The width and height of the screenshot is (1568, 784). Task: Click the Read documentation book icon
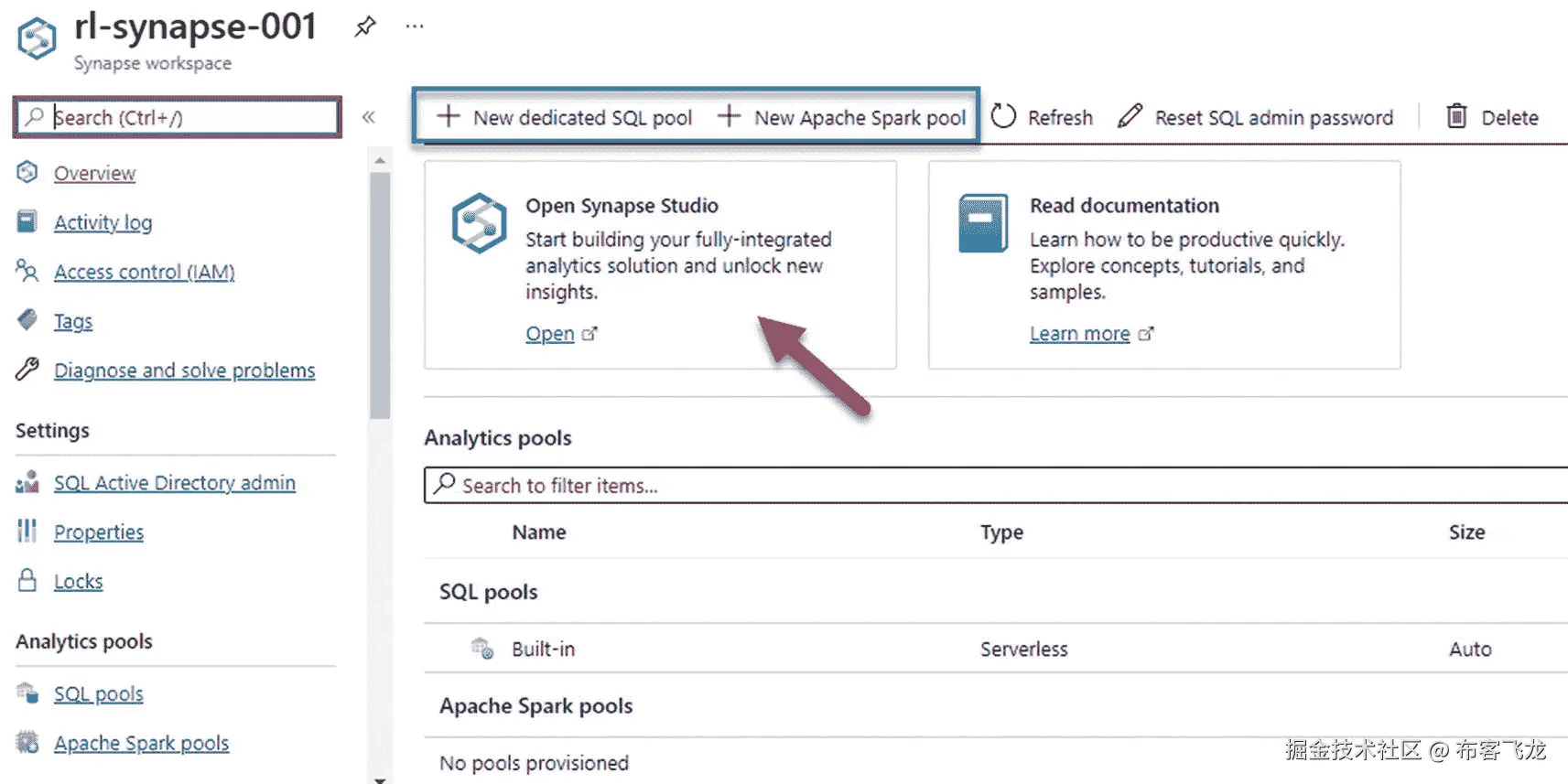[983, 222]
